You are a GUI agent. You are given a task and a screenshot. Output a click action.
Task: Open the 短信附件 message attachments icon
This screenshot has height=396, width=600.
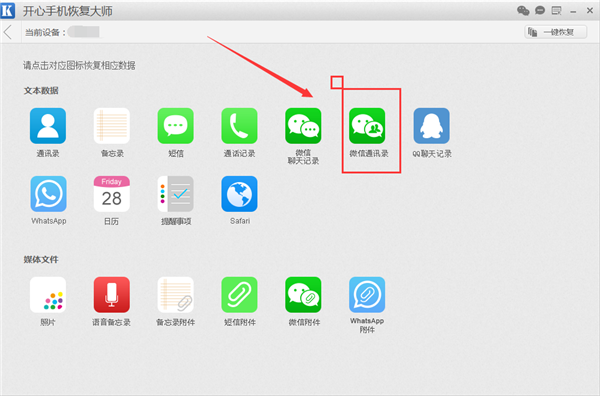pos(240,295)
